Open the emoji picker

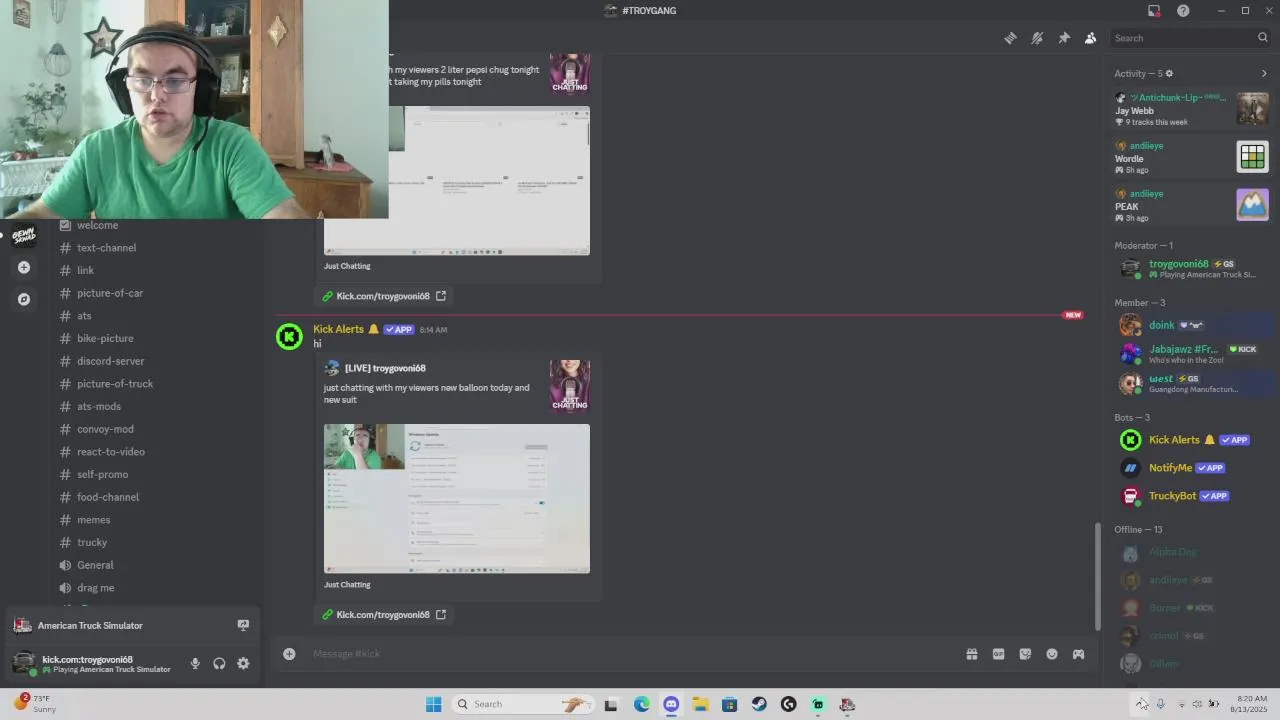pyautogui.click(x=1052, y=654)
